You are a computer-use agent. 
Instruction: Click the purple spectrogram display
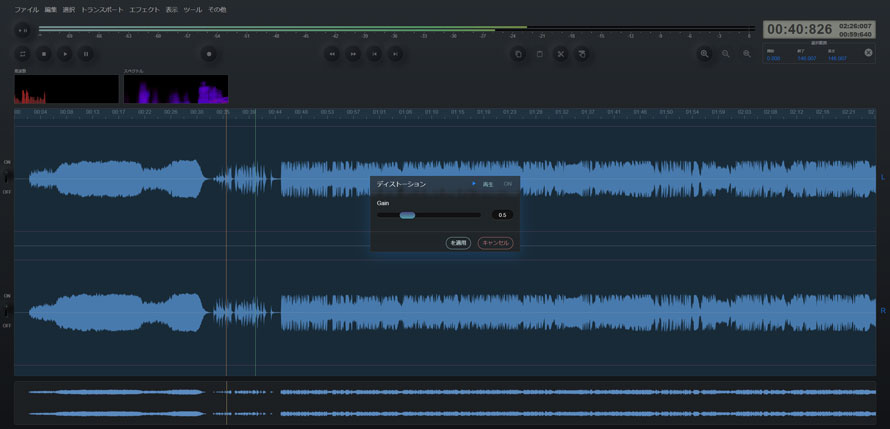176,89
